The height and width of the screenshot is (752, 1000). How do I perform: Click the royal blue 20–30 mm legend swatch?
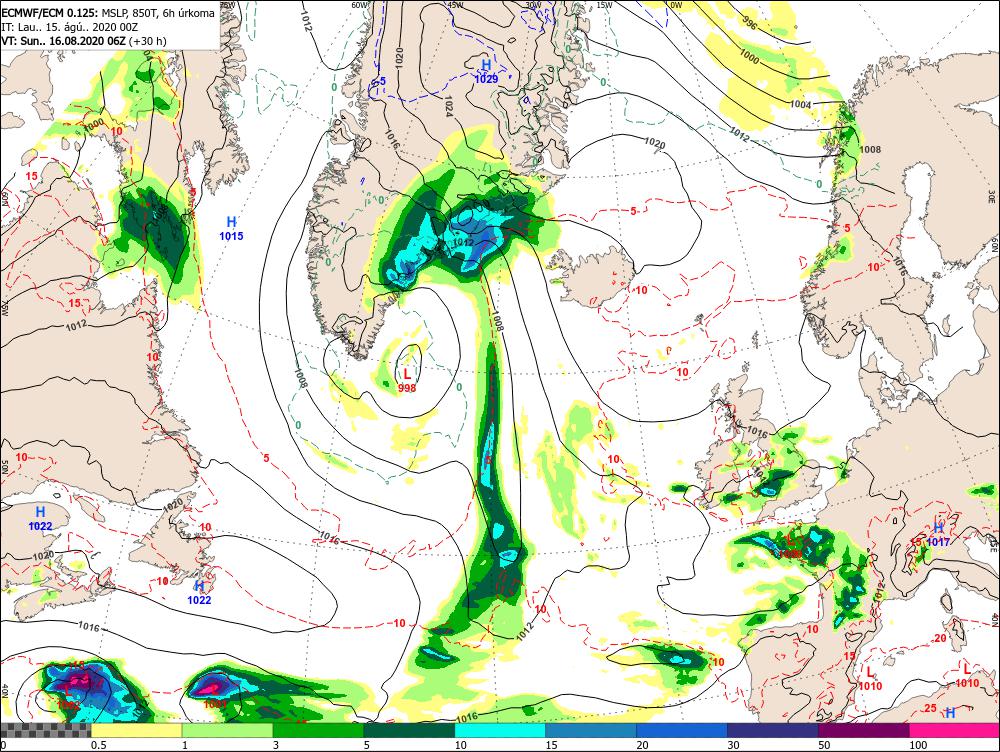coord(682,730)
